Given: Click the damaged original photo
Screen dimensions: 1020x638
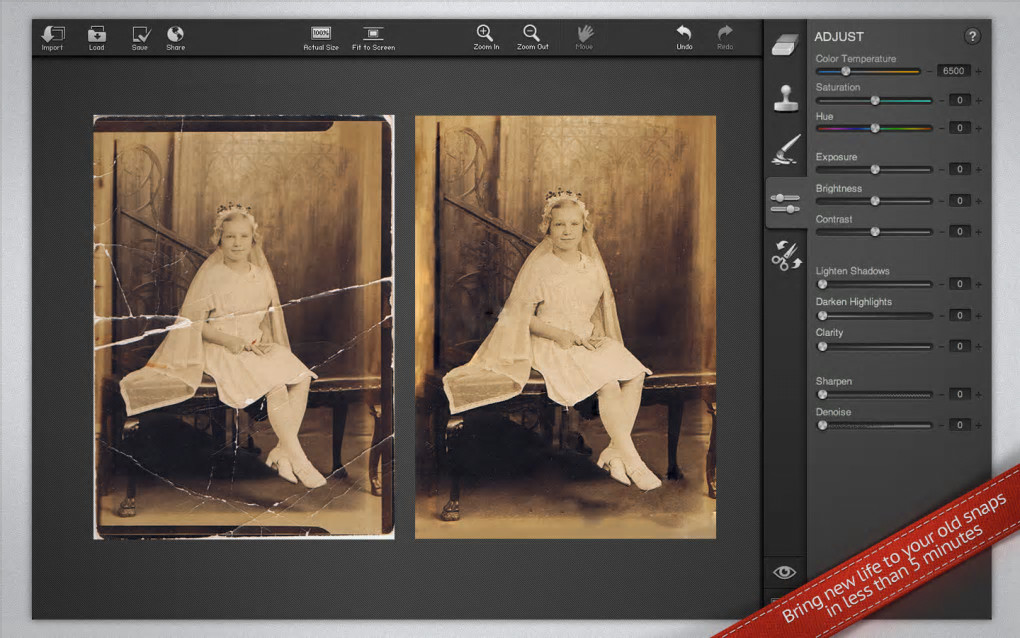Looking at the screenshot, I should [244, 327].
